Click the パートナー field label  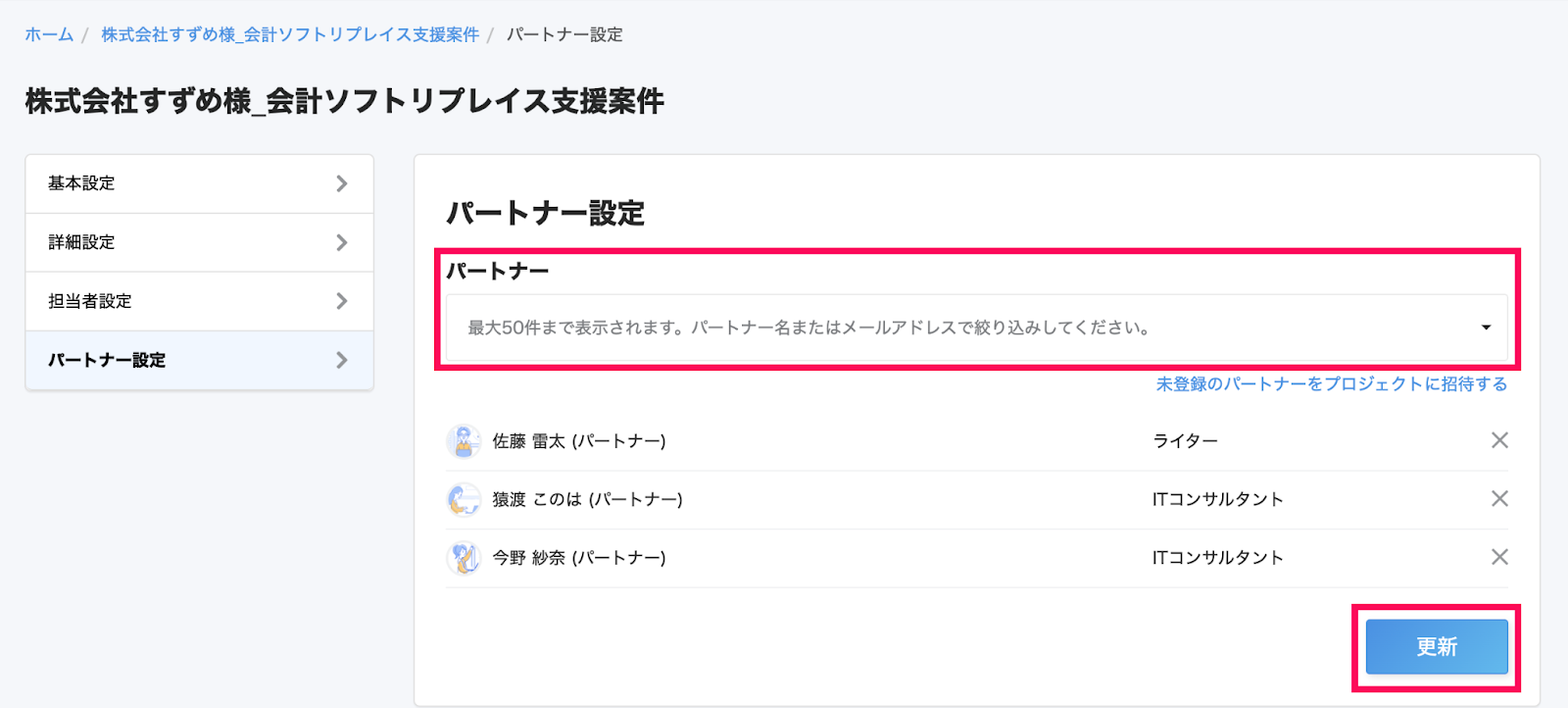tap(498, 272)
